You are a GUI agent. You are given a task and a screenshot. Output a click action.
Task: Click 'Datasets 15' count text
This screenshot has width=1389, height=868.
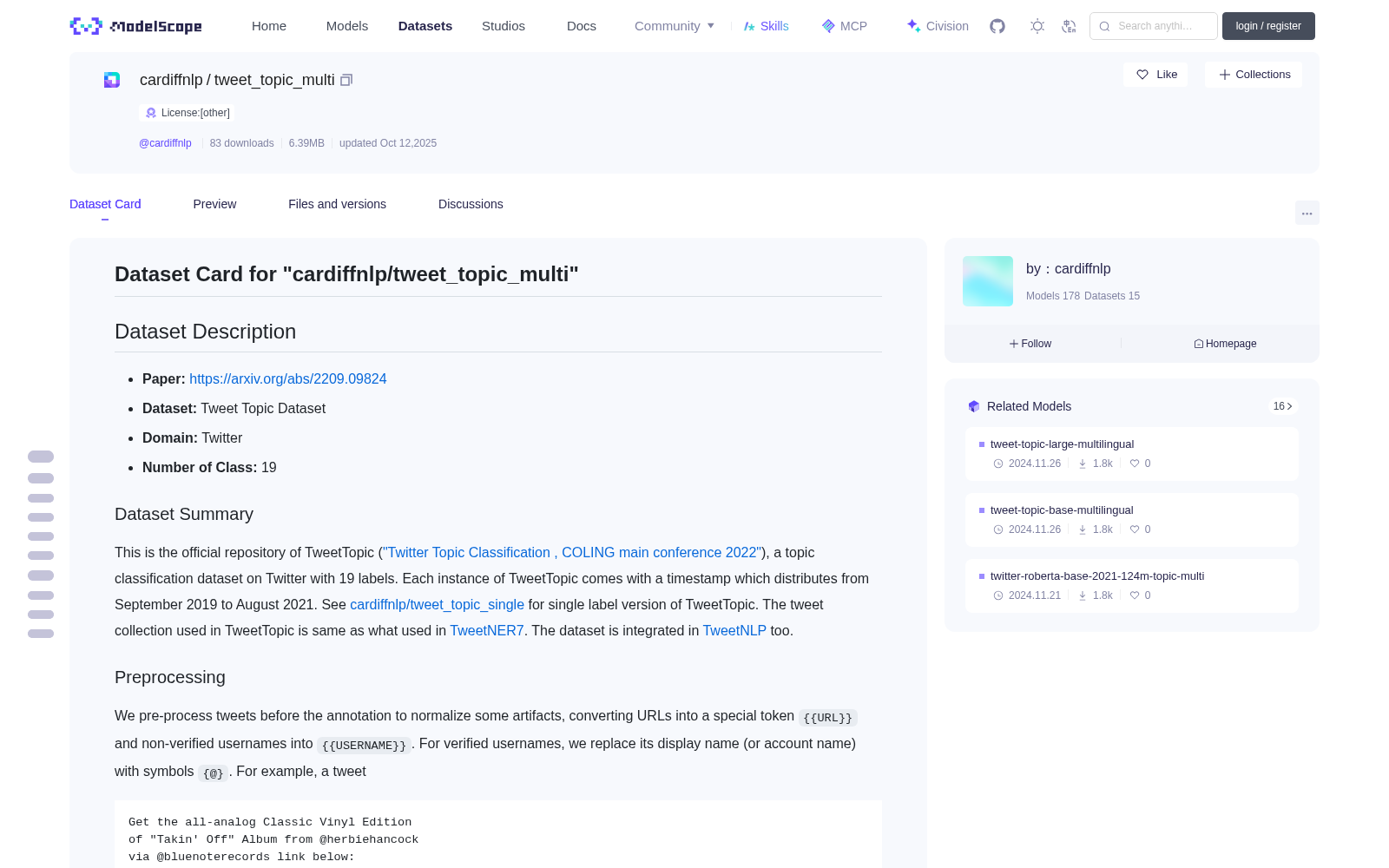[x=1112, y=296]
